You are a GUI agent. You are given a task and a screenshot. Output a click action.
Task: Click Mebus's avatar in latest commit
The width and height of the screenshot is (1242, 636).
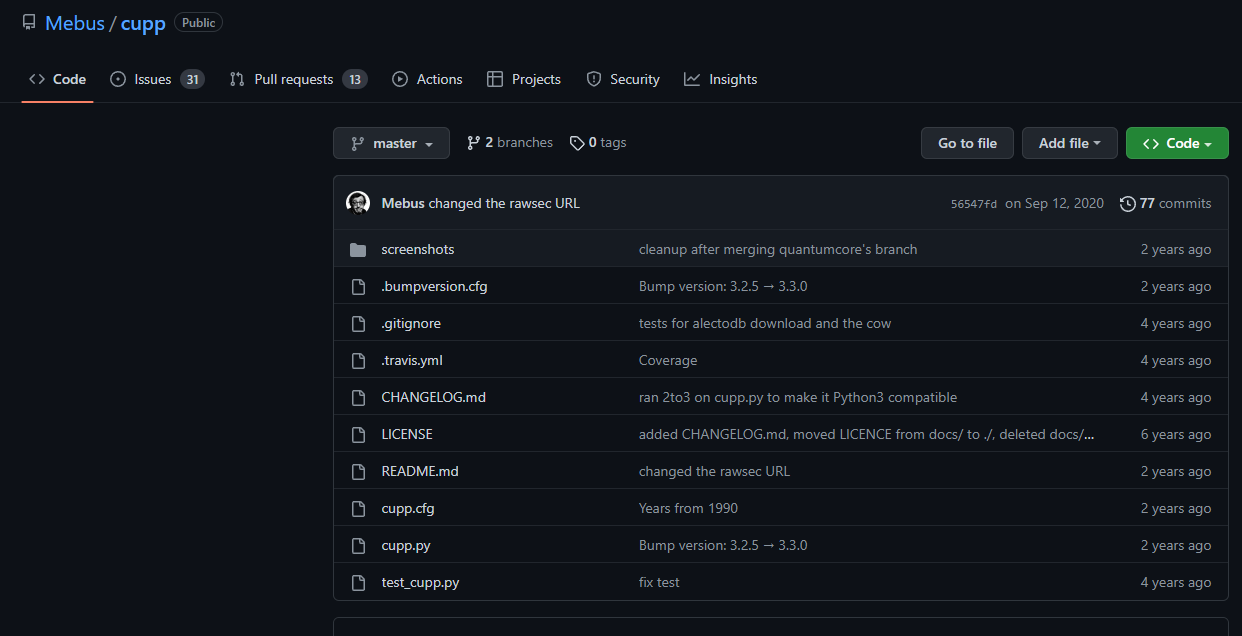[358, 203]
